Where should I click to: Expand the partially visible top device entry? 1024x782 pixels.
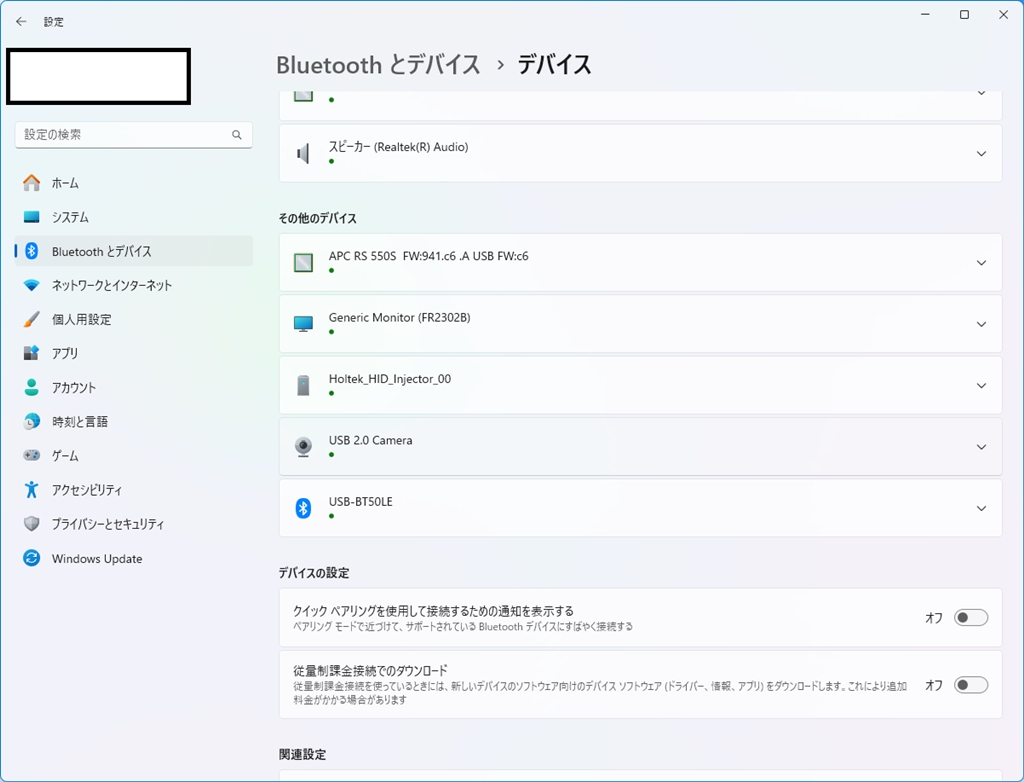pyautogui.click(x=981, y=93)
